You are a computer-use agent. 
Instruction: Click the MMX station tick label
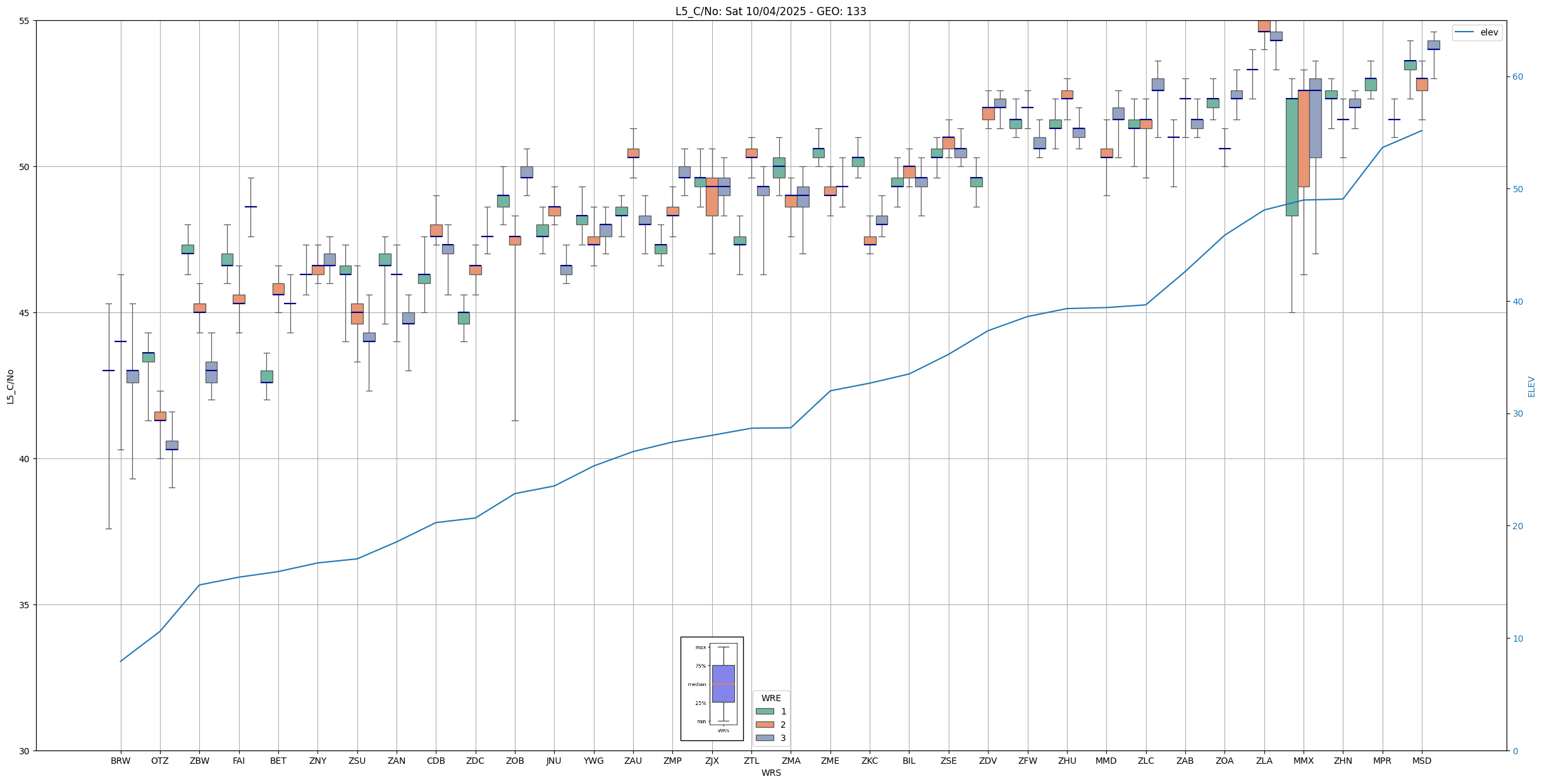click(1303, 761)
